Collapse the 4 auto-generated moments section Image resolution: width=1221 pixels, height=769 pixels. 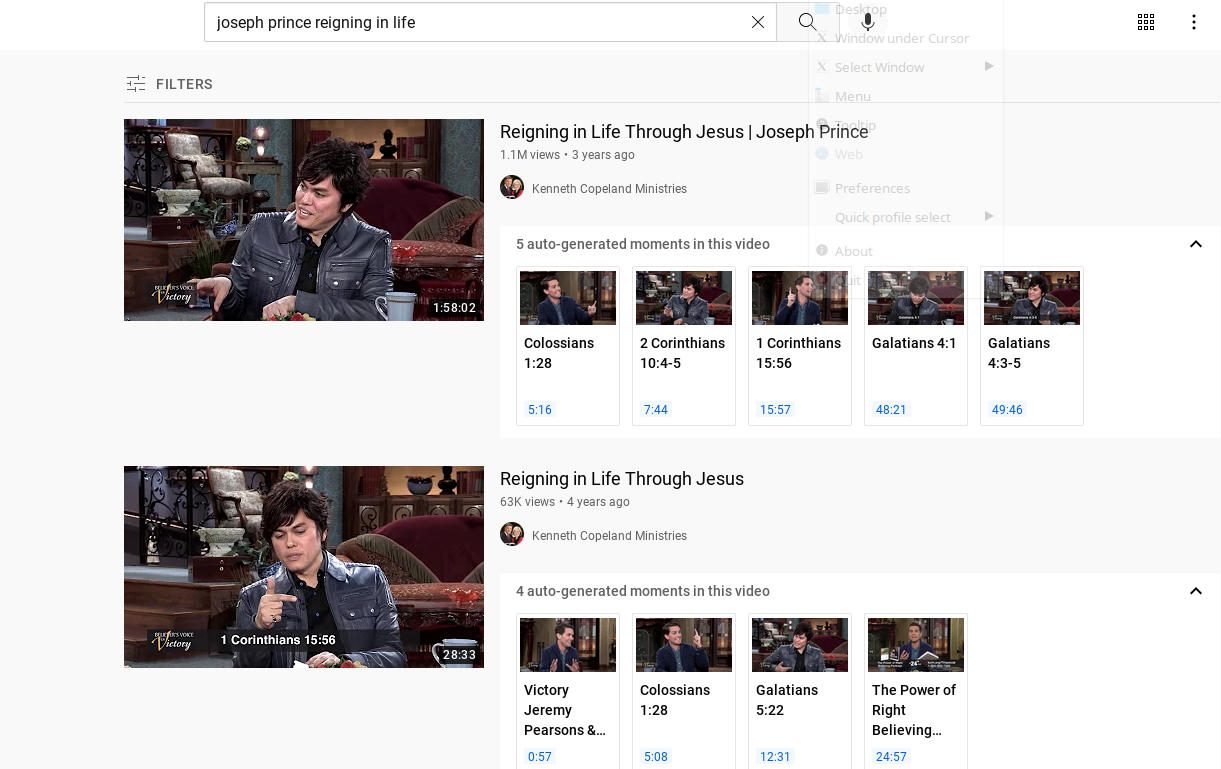[1196, 591]
